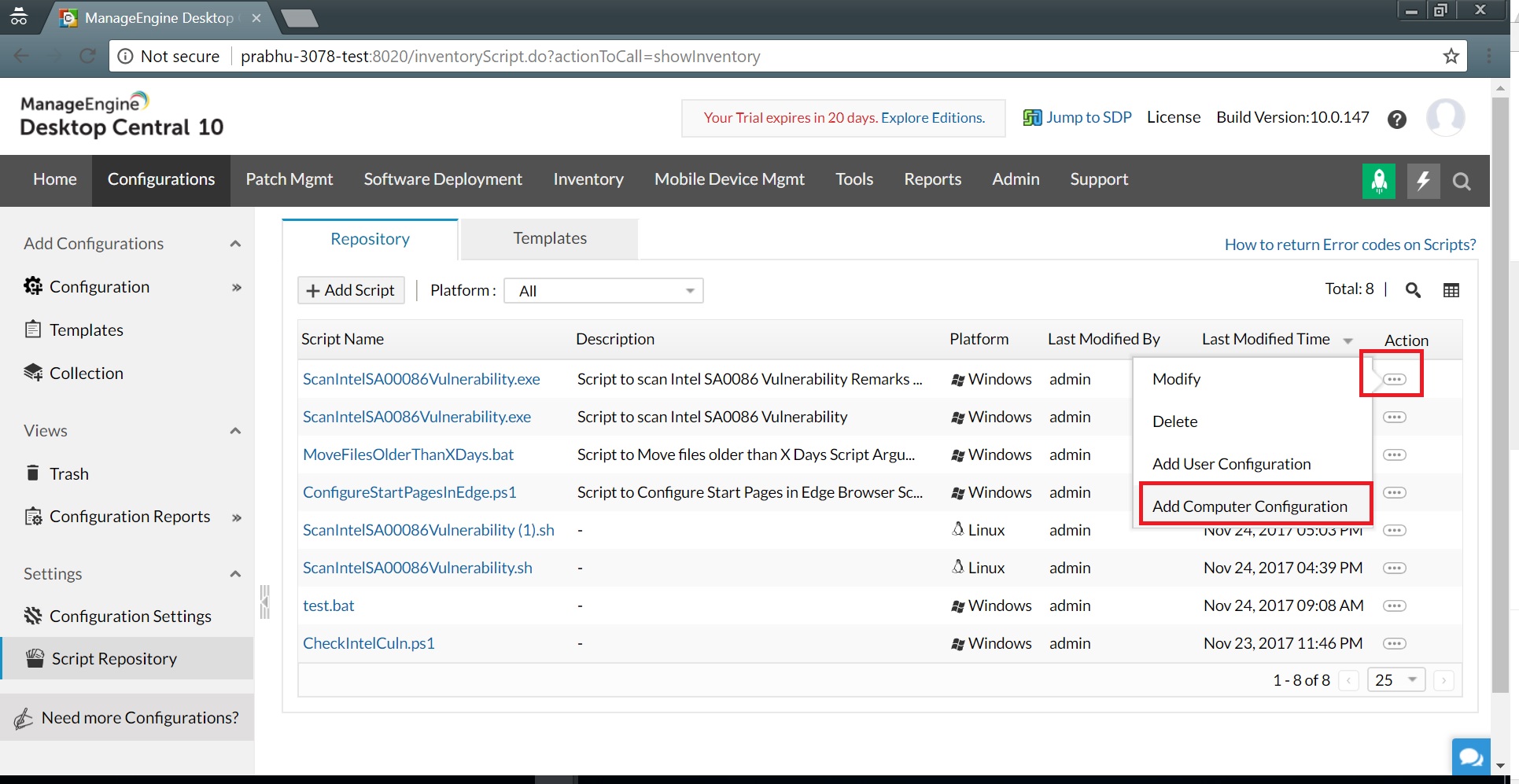Open the test.bat script link
Screen dimensions: 1519x784
point(328,605)
